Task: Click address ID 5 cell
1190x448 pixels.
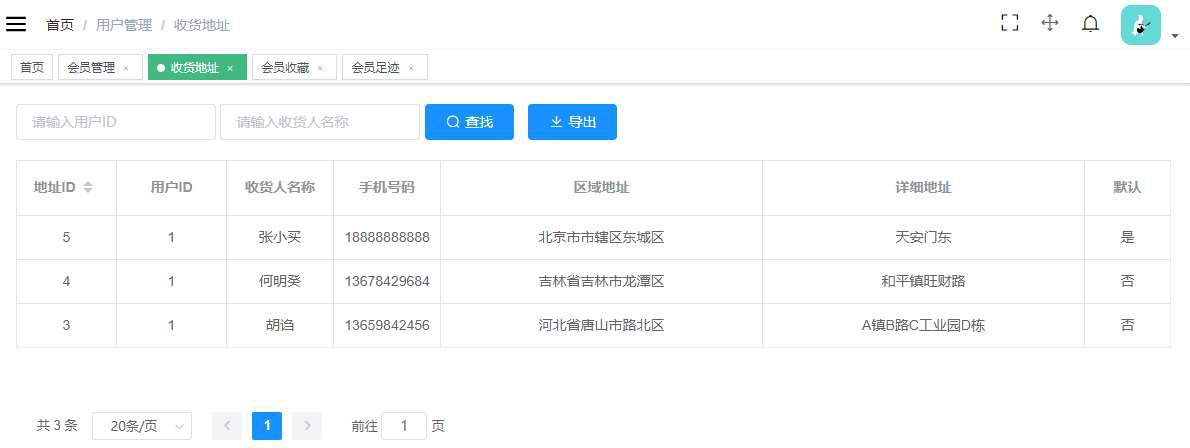Action: tap(66, 237)
